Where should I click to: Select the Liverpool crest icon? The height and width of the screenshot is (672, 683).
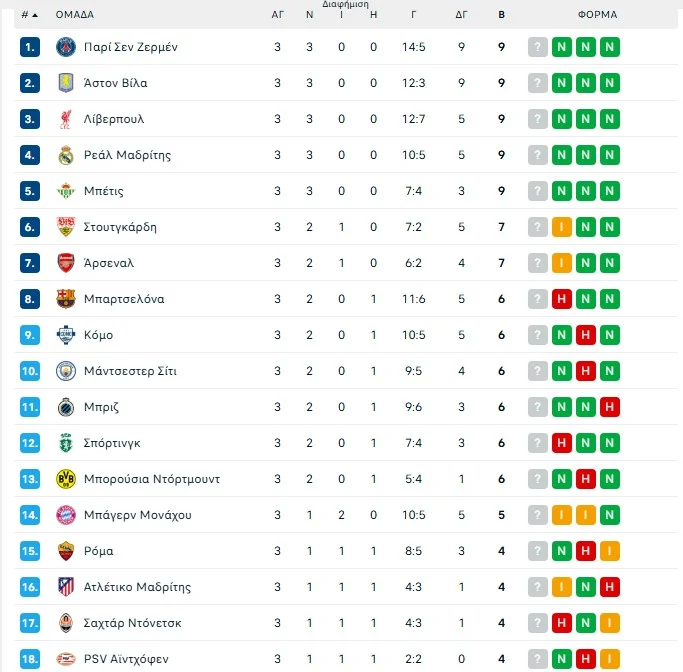pyautogui.click(x=66, y=119)
